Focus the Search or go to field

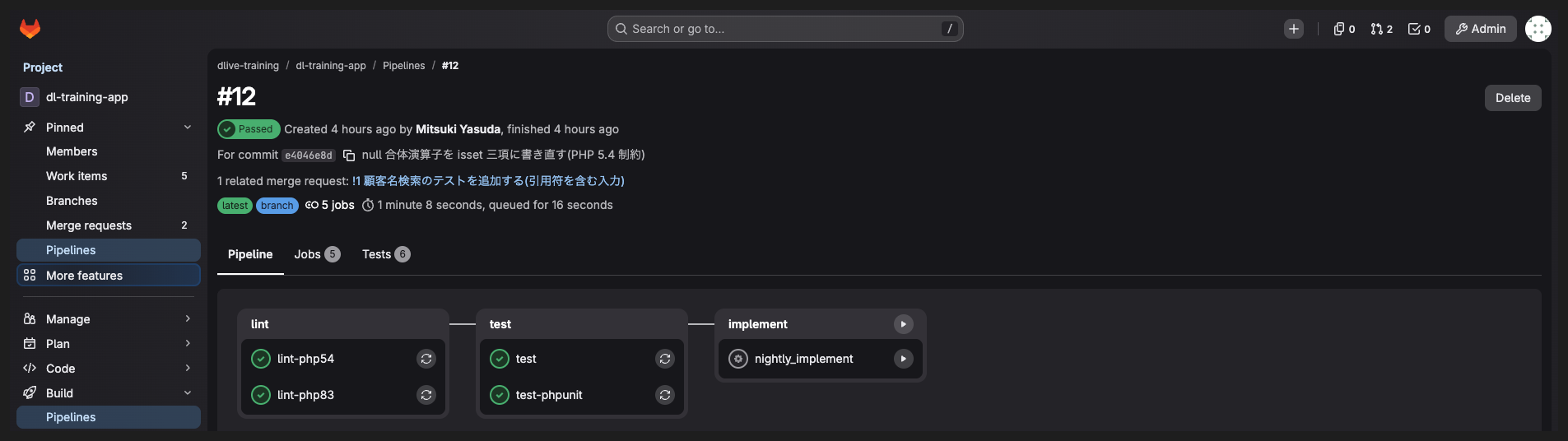pos(785,29)
